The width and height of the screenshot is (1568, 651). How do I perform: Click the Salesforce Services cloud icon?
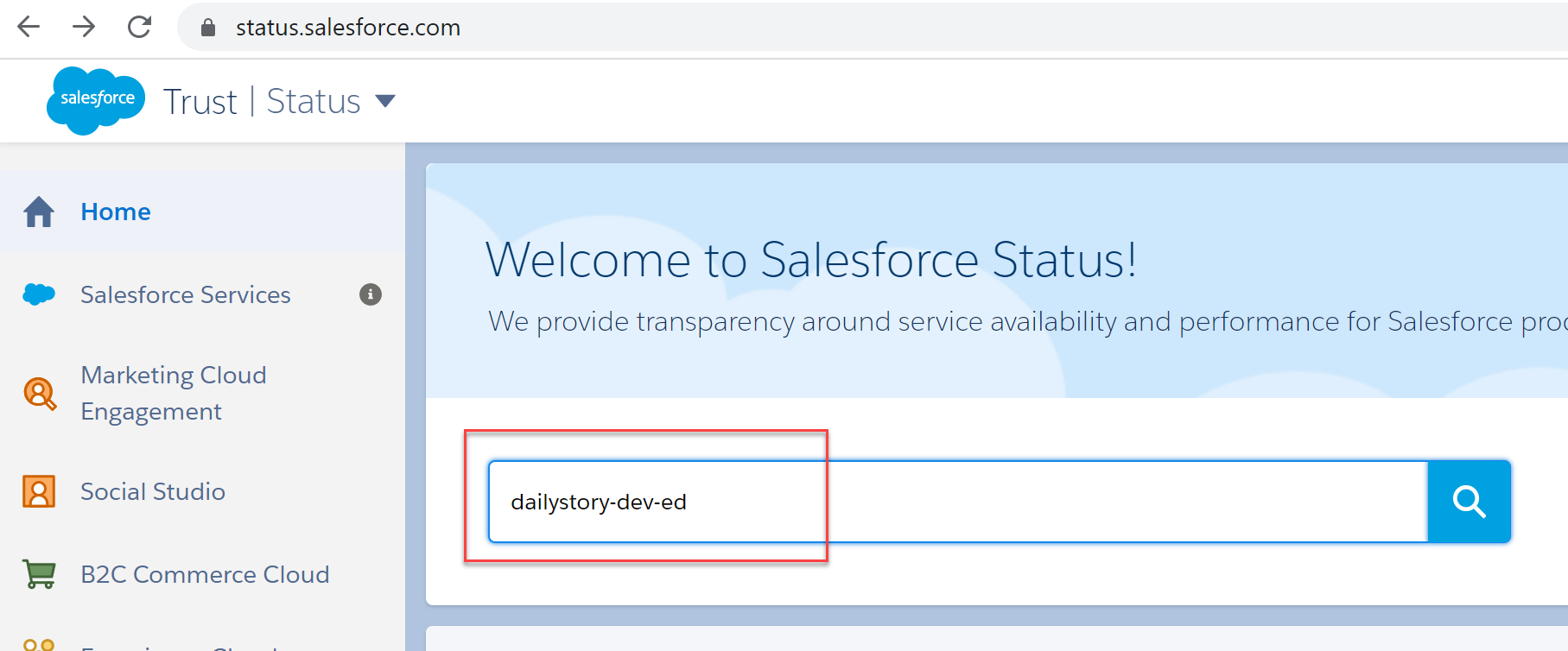(39, 294)
